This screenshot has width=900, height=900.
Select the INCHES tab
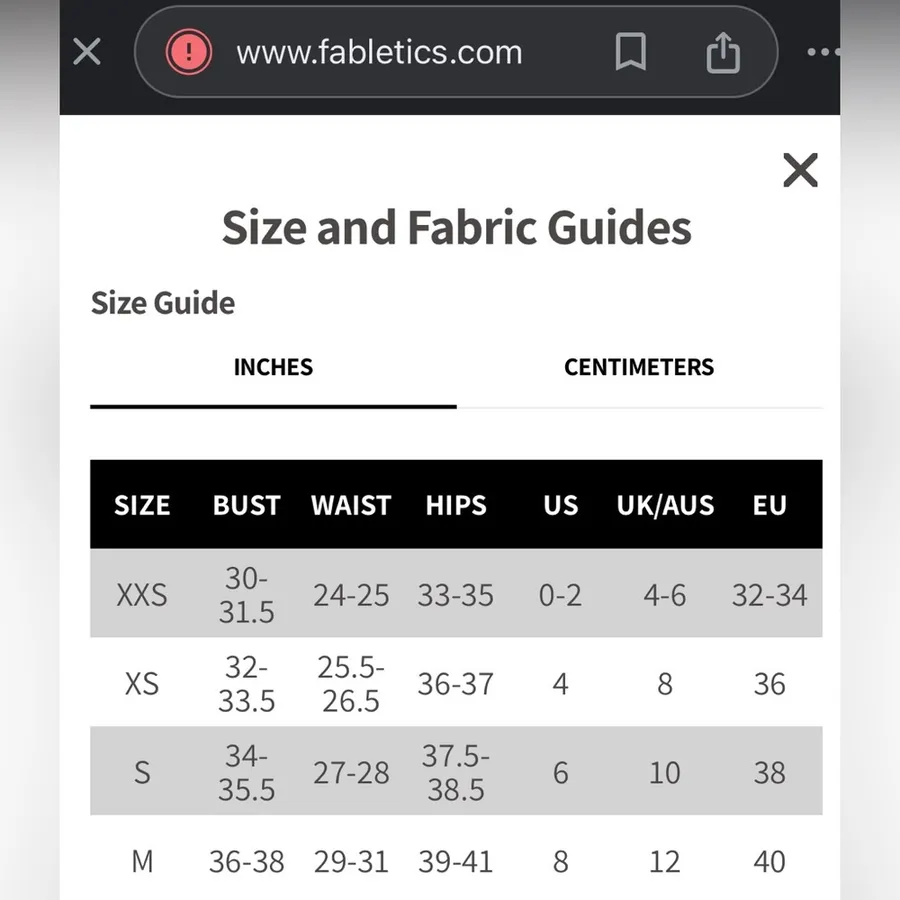pos(273,367)
